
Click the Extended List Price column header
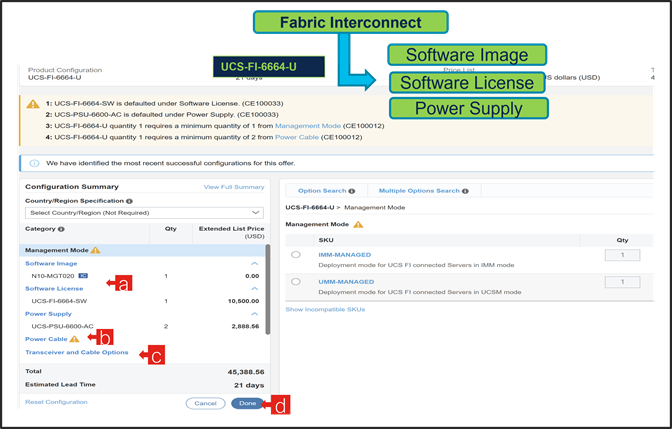231,232
